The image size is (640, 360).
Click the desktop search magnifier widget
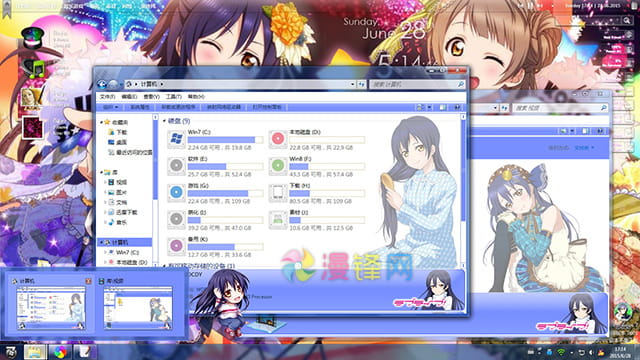tap(627, 20)
